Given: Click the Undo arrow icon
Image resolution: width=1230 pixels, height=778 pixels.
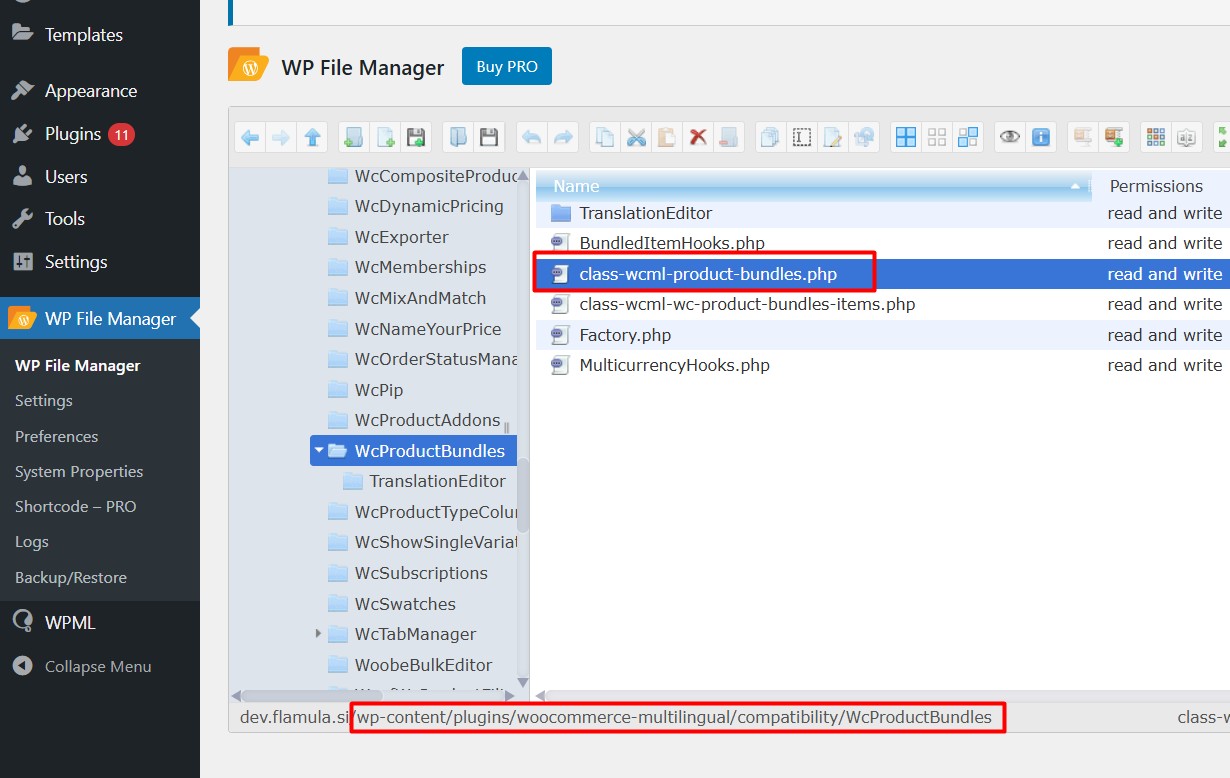Looking at the screenshot, I should pos(532,138).
